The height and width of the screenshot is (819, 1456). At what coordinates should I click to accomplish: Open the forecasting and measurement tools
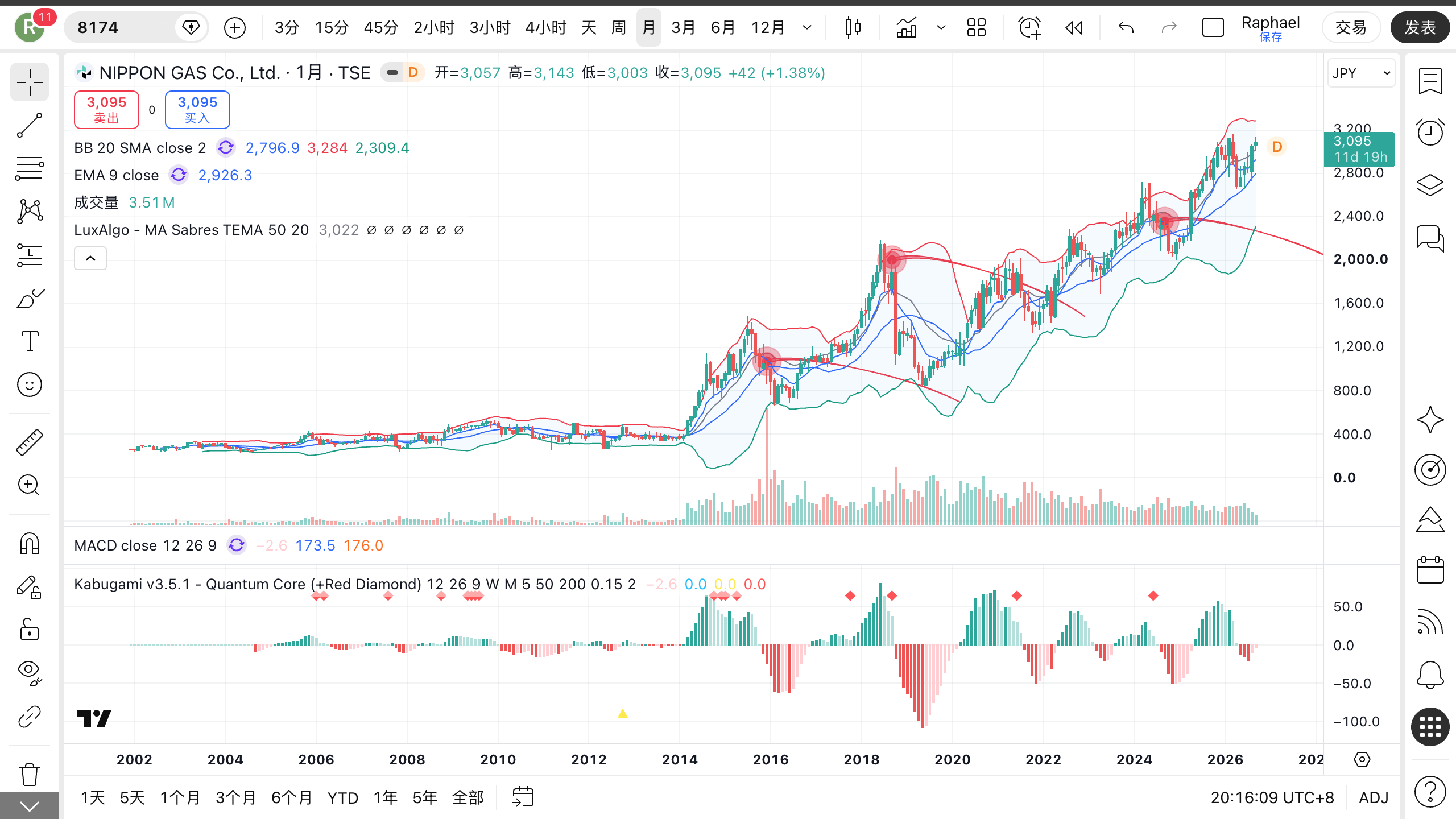click(30, 255)
